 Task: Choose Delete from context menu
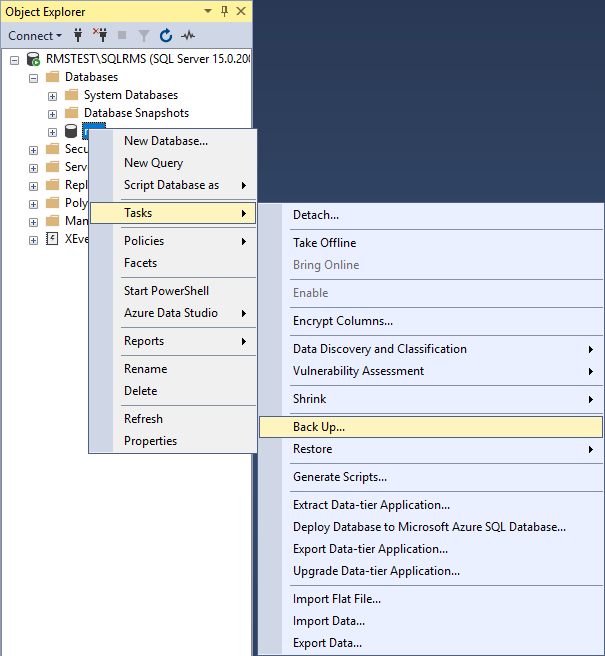(173, 391)
